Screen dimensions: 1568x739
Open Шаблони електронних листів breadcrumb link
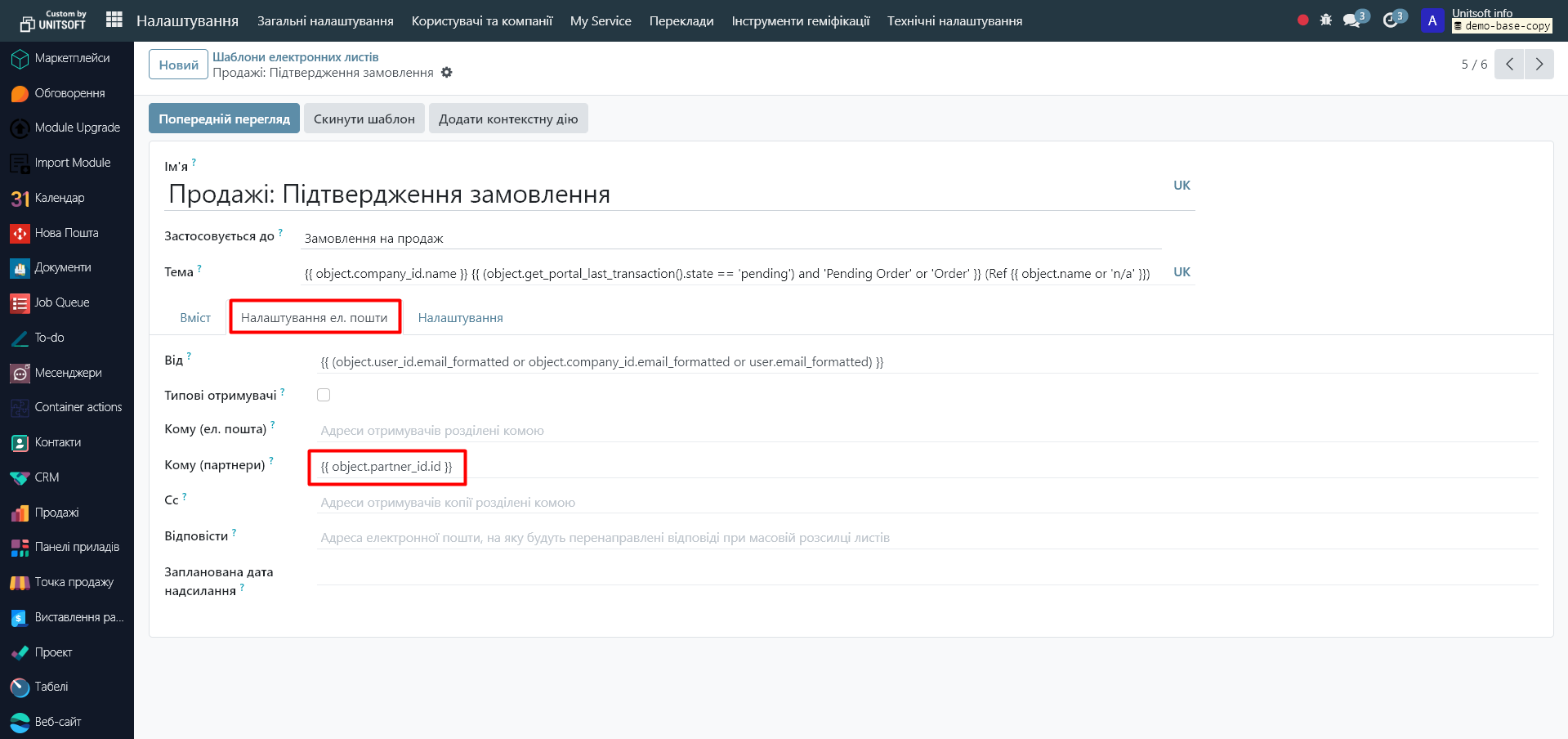click(x=295, y=57)
